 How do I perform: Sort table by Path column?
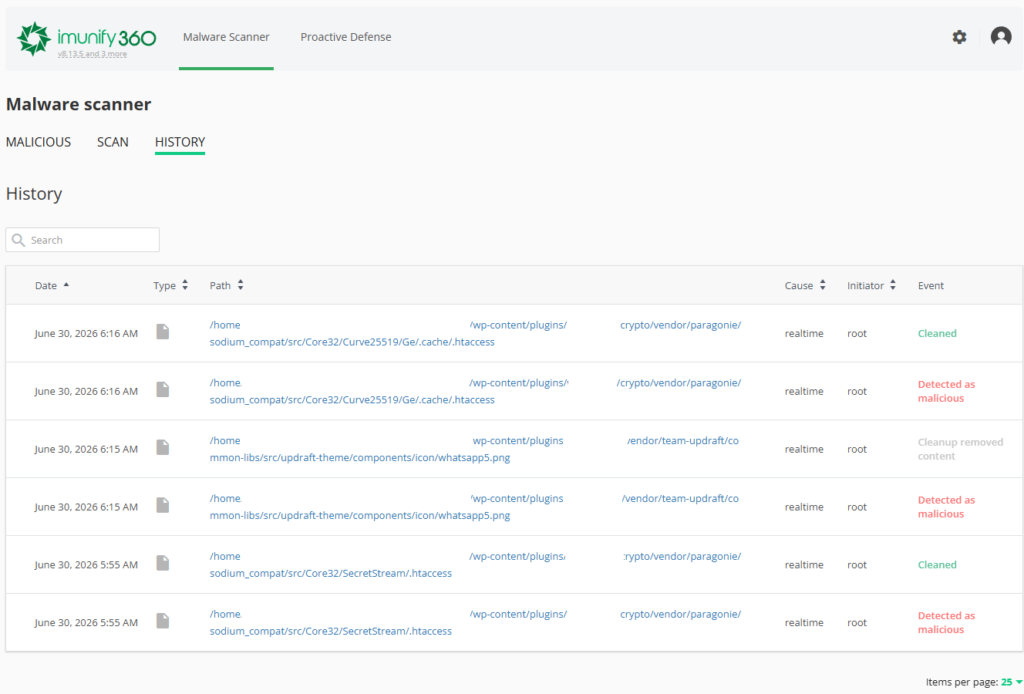tap(227, 285)
